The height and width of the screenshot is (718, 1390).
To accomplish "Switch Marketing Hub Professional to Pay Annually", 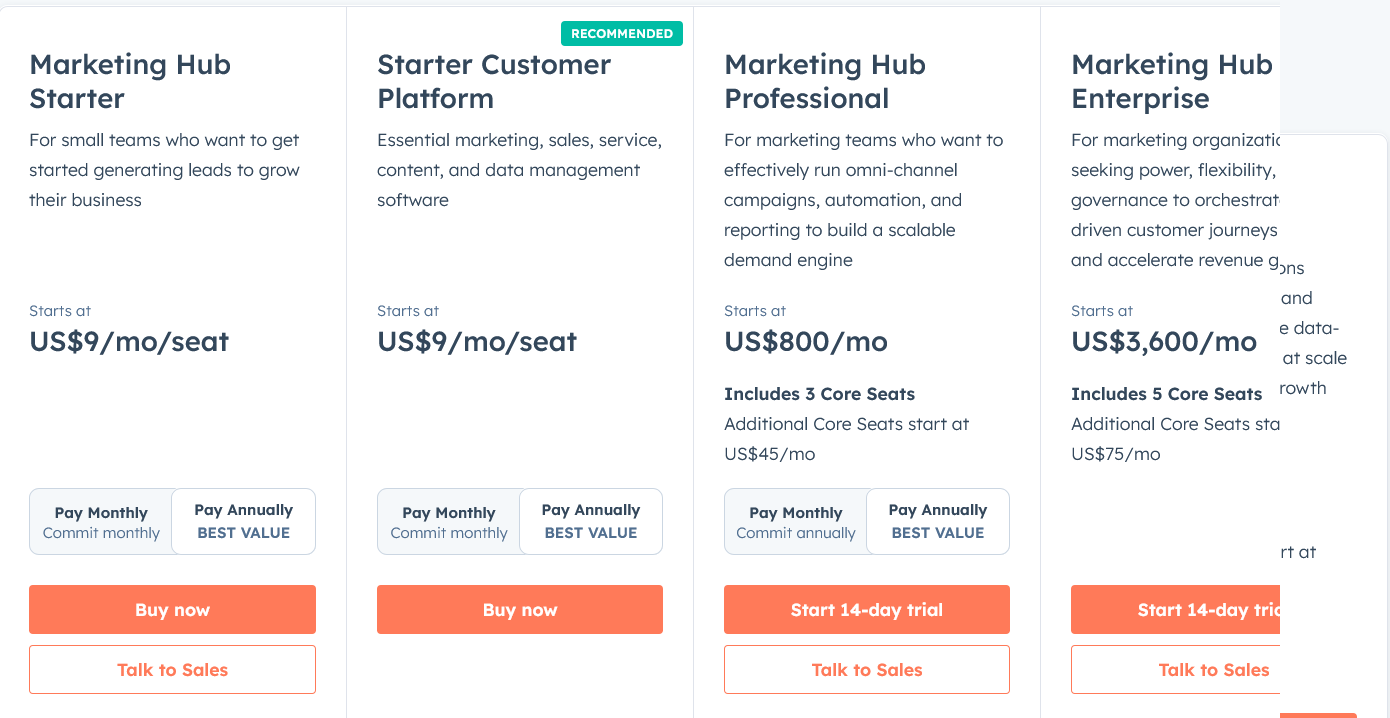I will point(938,522).
